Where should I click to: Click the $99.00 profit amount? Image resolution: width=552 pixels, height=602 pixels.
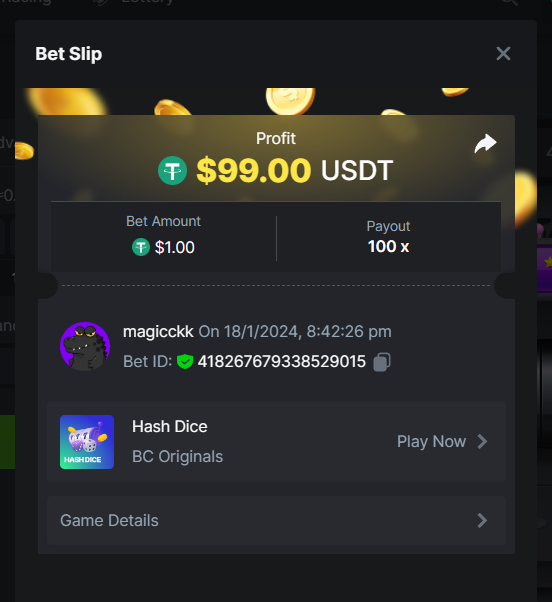(x=254, y=170)
